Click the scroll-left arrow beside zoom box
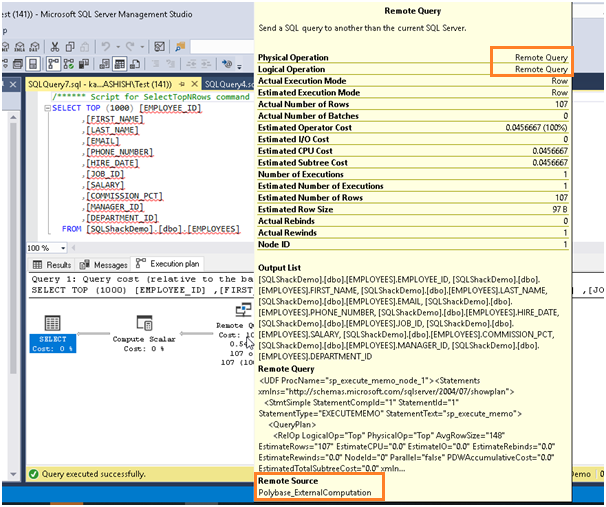This screenshot has width=606, height=507. (x=73, y=248)
